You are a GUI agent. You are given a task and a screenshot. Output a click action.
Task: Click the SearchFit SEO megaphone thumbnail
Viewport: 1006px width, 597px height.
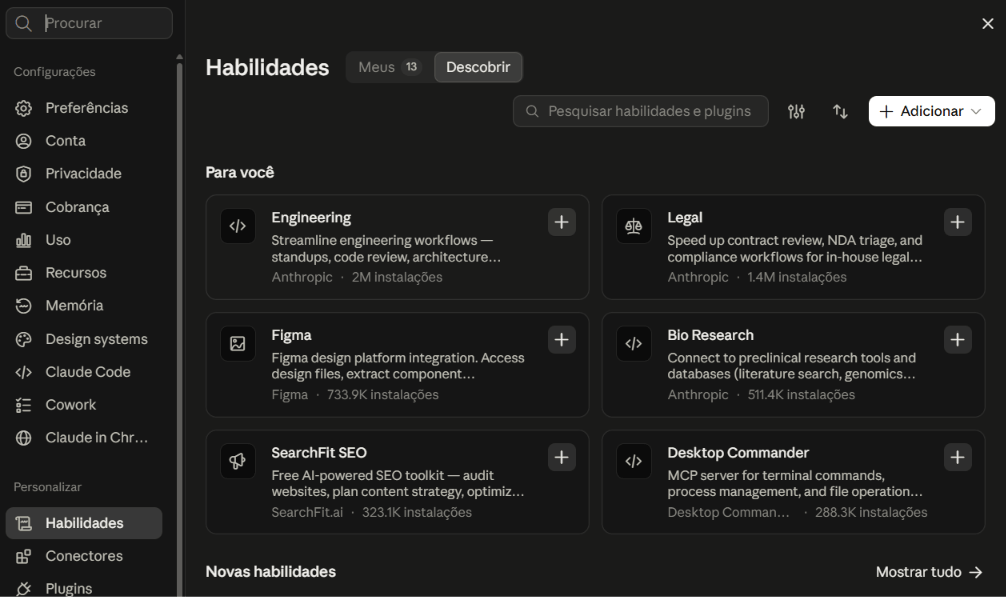point(237,461)
